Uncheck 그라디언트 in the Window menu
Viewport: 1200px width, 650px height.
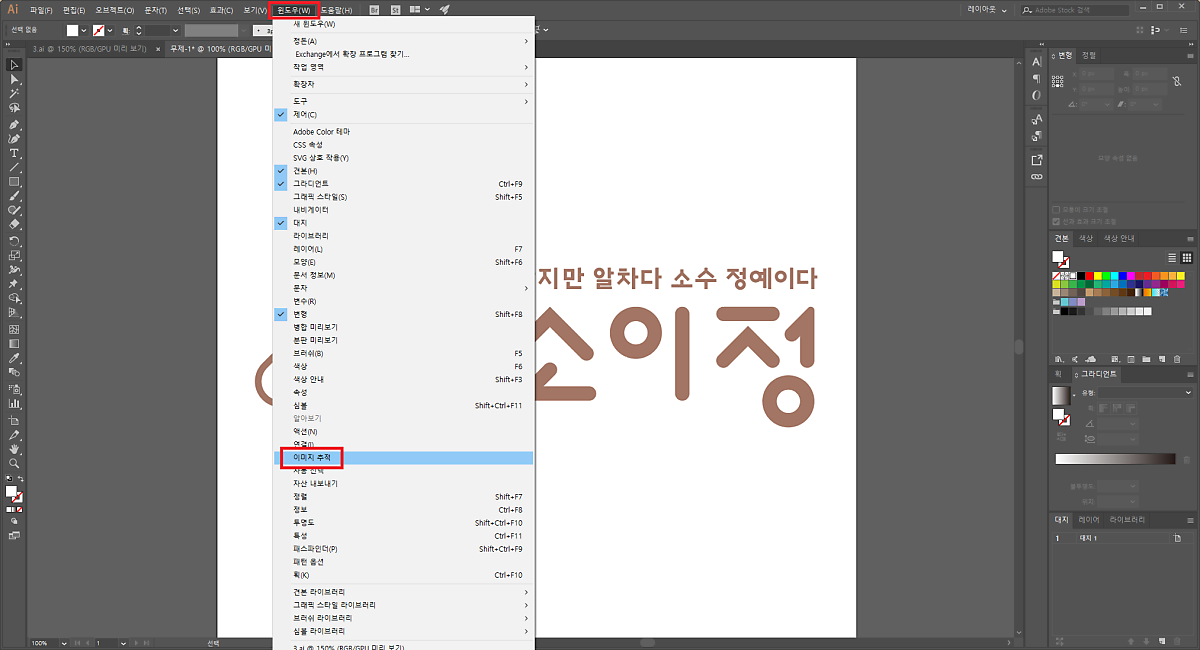[x=310, y=184]
